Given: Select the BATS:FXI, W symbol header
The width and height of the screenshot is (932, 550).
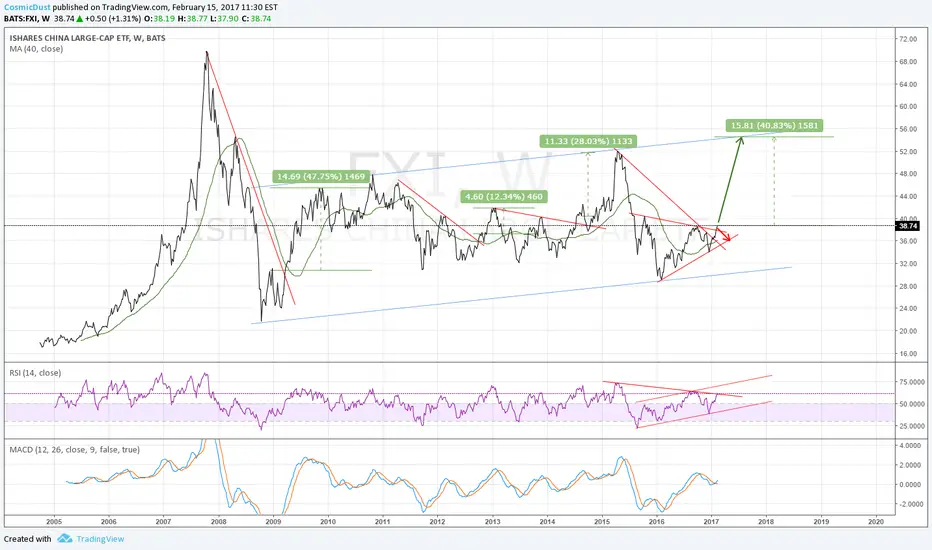Looking at the screenshot, I should click(x=27, y=18).
